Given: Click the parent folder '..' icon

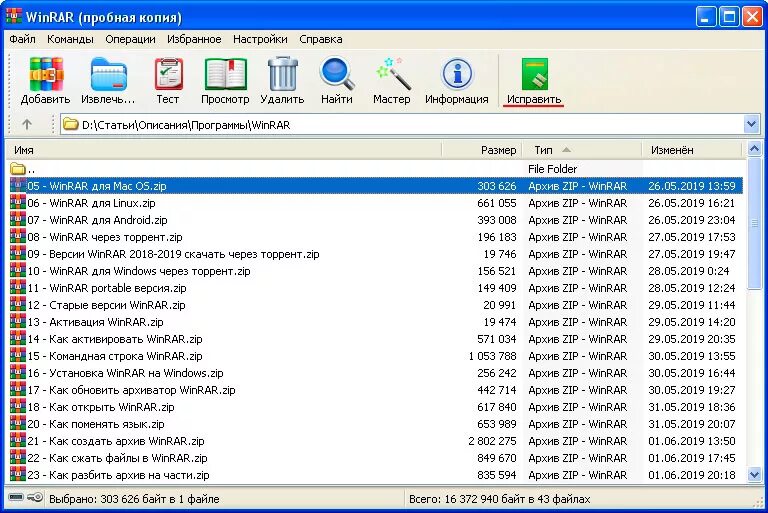Looking at the screenshot, I should pos(18,169).
